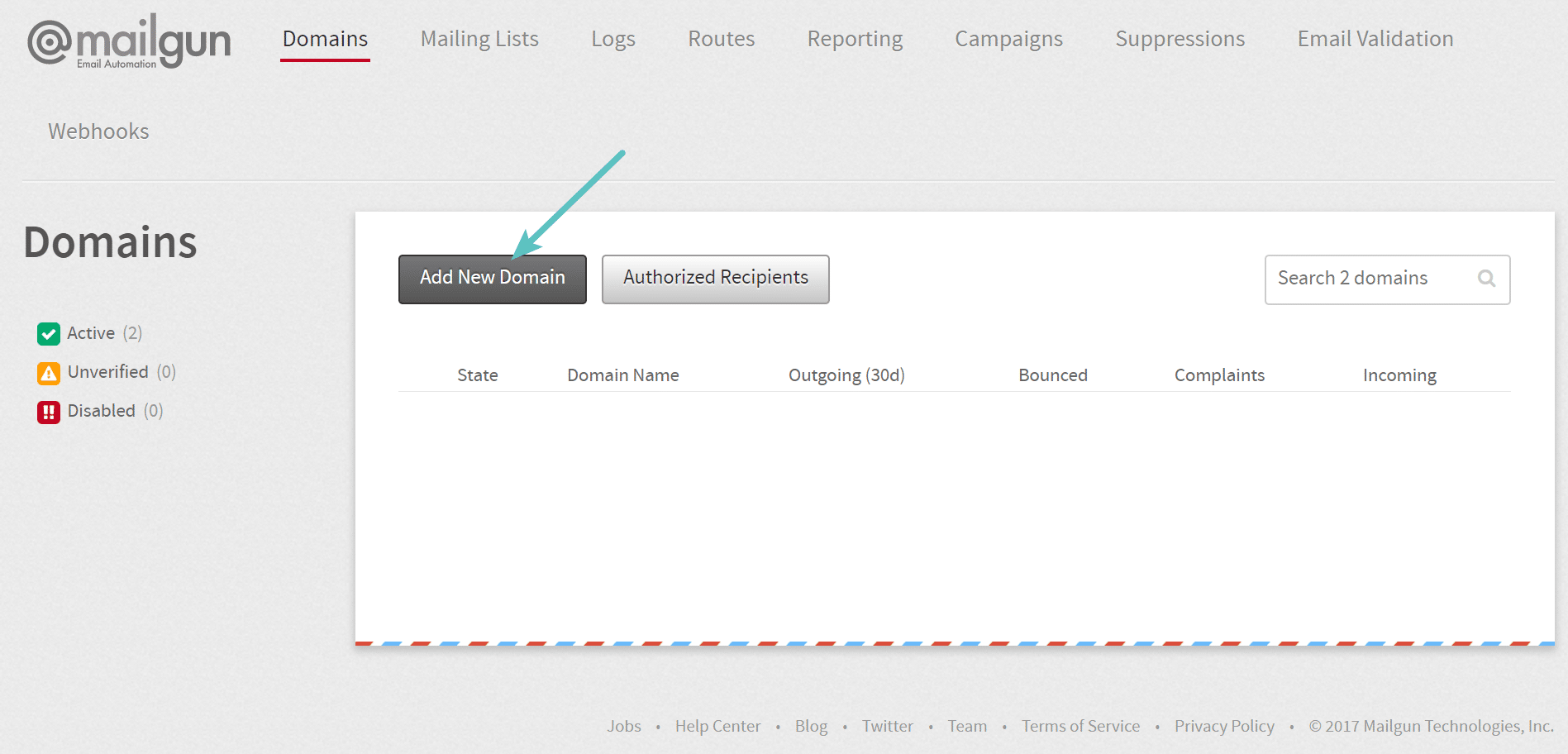Open Suppressions
1568x754 pixels.
coord(1180,39)
